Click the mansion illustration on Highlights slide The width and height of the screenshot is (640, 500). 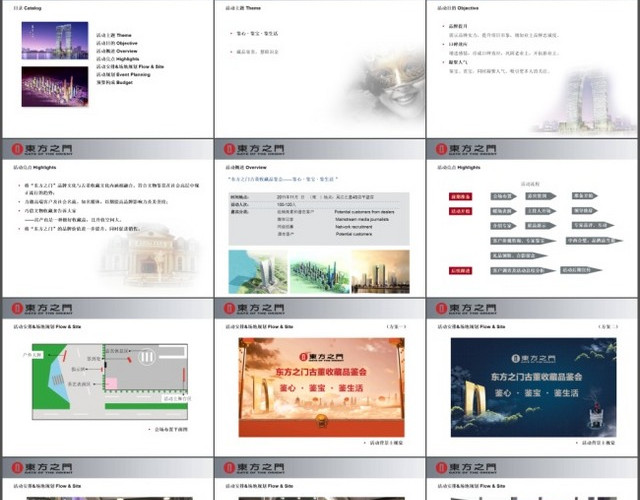(x=151, y=255)
